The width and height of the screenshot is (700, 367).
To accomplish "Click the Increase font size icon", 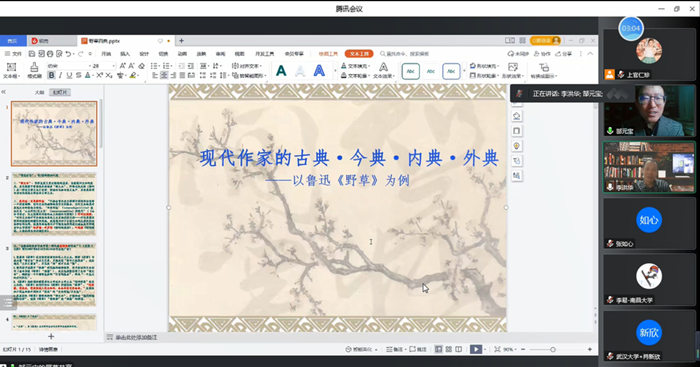I will [x=123, y=66].
